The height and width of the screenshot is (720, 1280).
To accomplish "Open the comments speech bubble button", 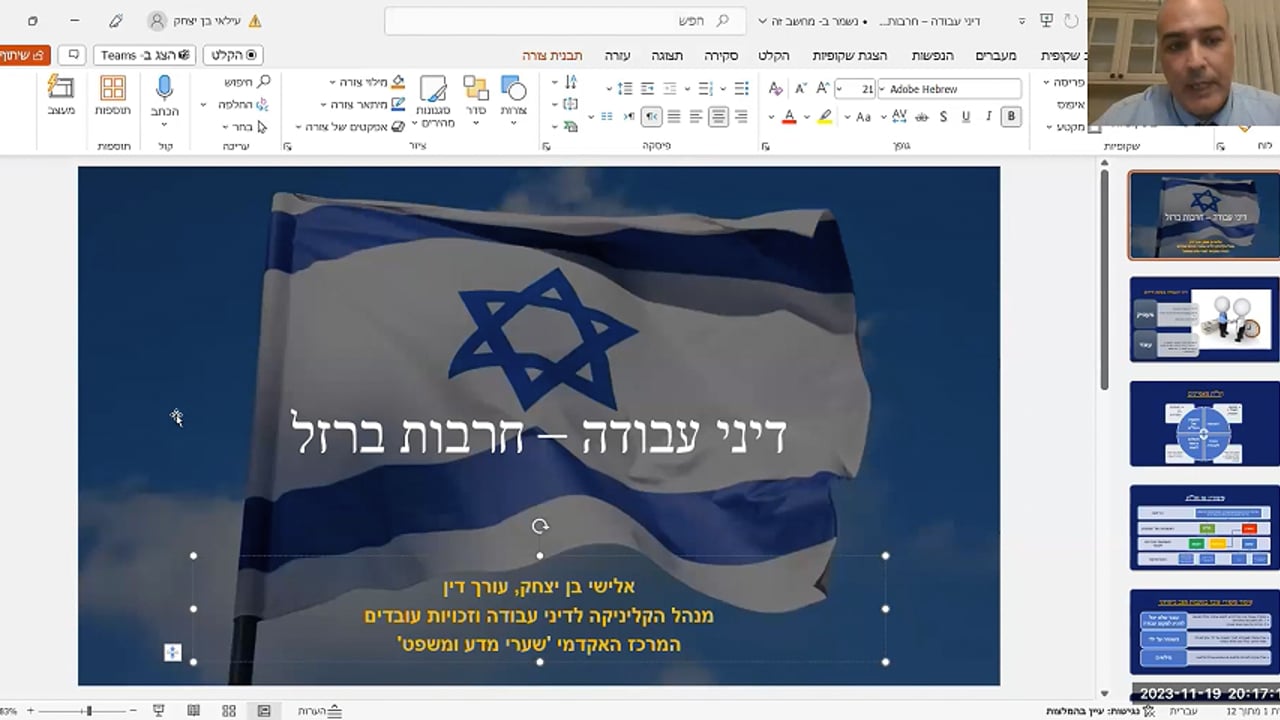I will (x=72, y=55).
